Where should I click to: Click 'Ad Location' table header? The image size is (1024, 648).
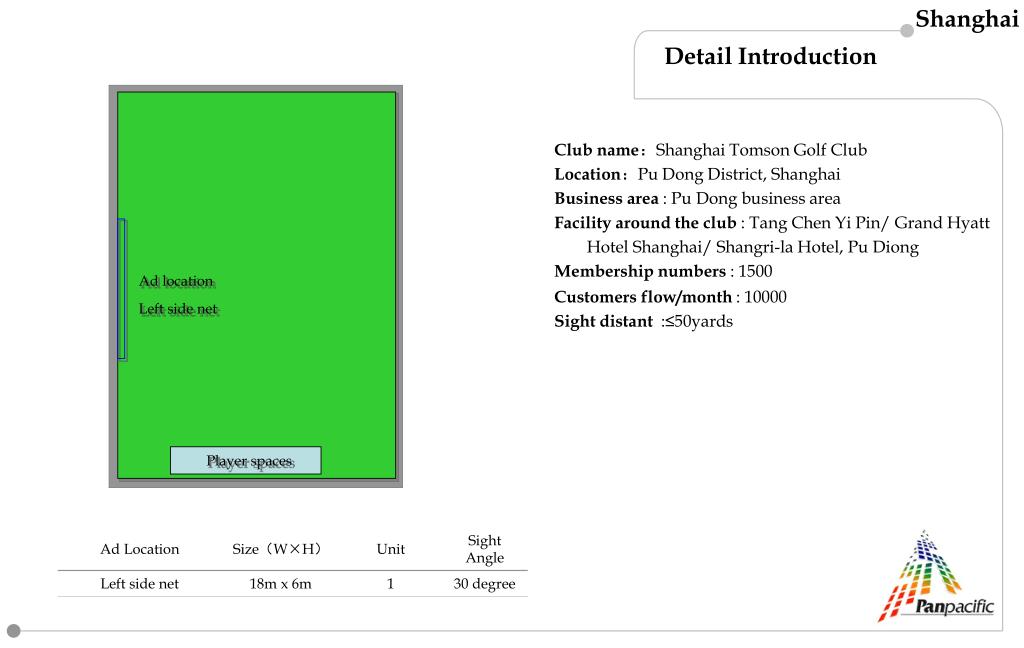[x=140, y=549]
